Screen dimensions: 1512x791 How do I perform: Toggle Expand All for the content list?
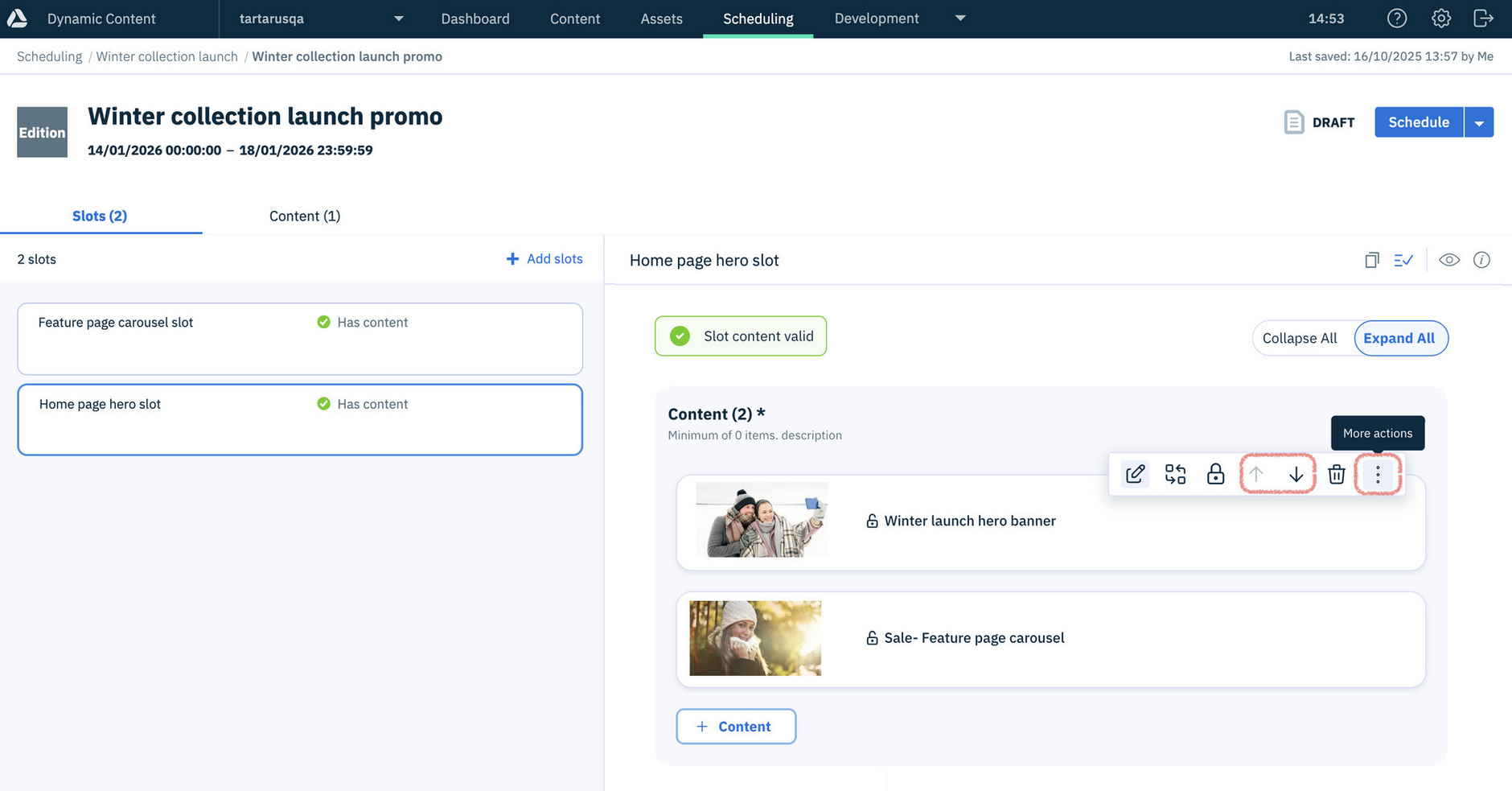tap(1400, 338)
